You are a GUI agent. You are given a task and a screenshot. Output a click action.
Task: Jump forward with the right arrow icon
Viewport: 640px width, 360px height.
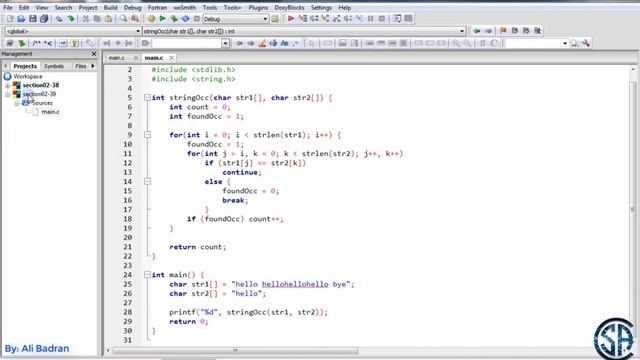click(488, 31)
